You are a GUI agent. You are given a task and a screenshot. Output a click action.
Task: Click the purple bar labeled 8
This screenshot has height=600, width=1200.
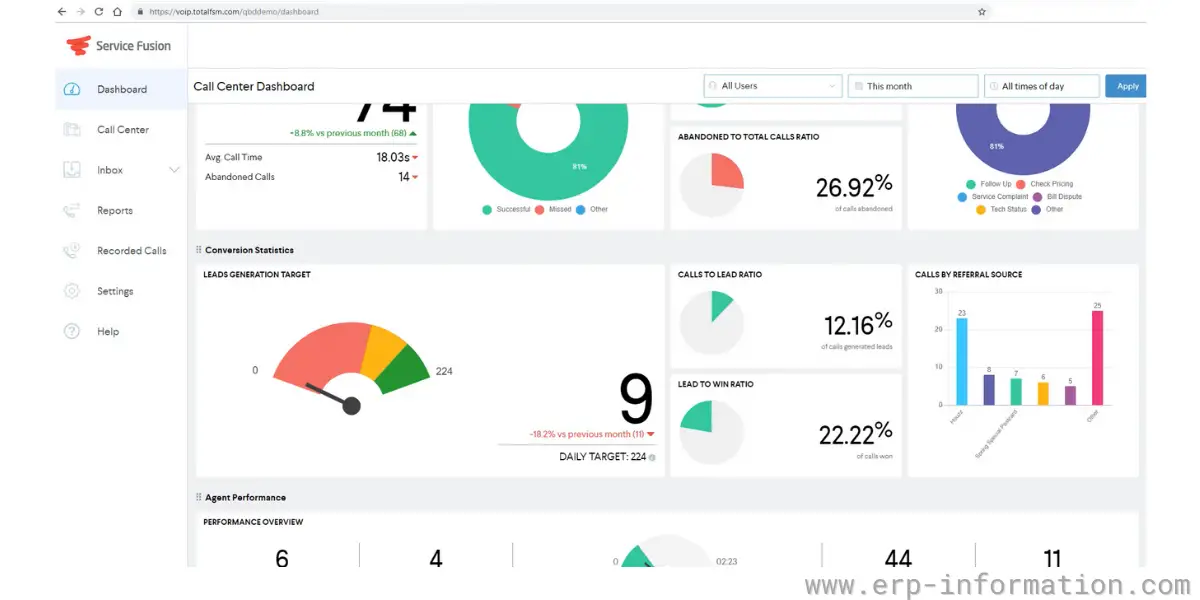coord(989,389)
